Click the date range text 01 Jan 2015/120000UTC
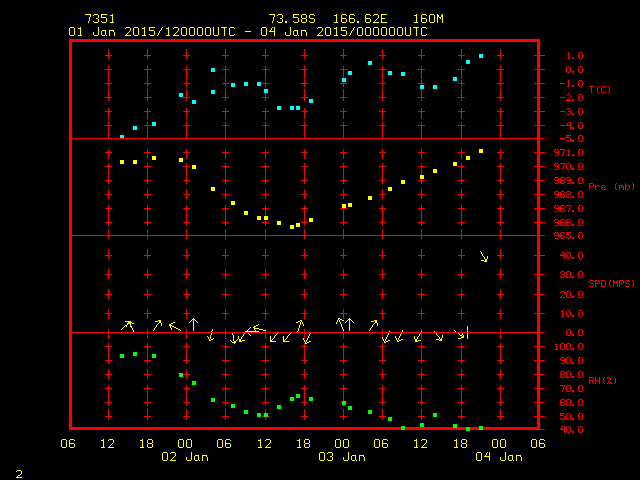 click(152, 32)
